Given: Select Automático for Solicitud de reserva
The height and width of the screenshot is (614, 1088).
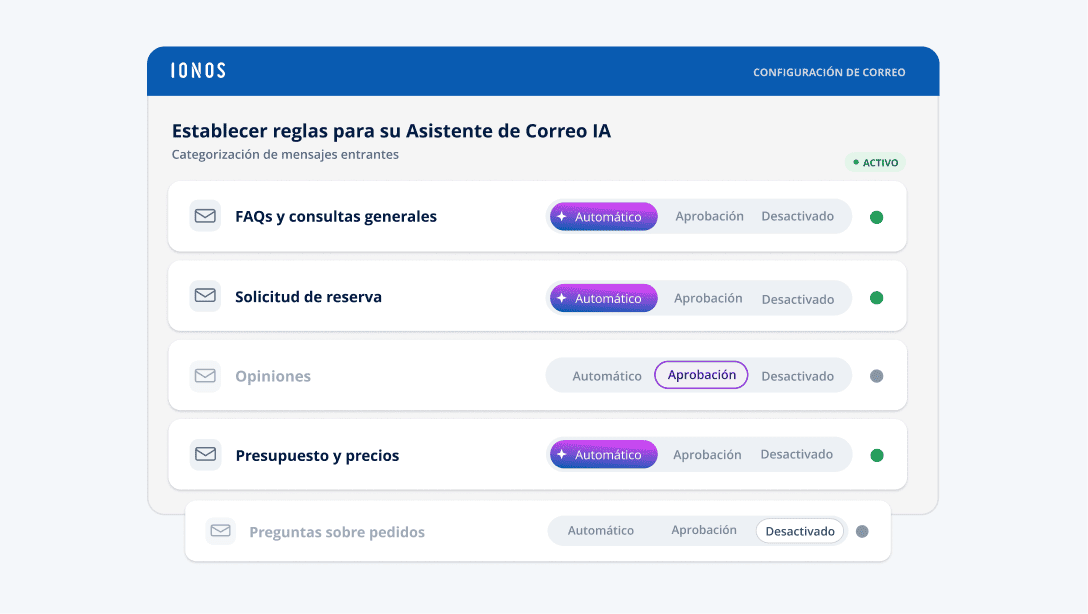Looking at the screenshot, I should (604, 298).
